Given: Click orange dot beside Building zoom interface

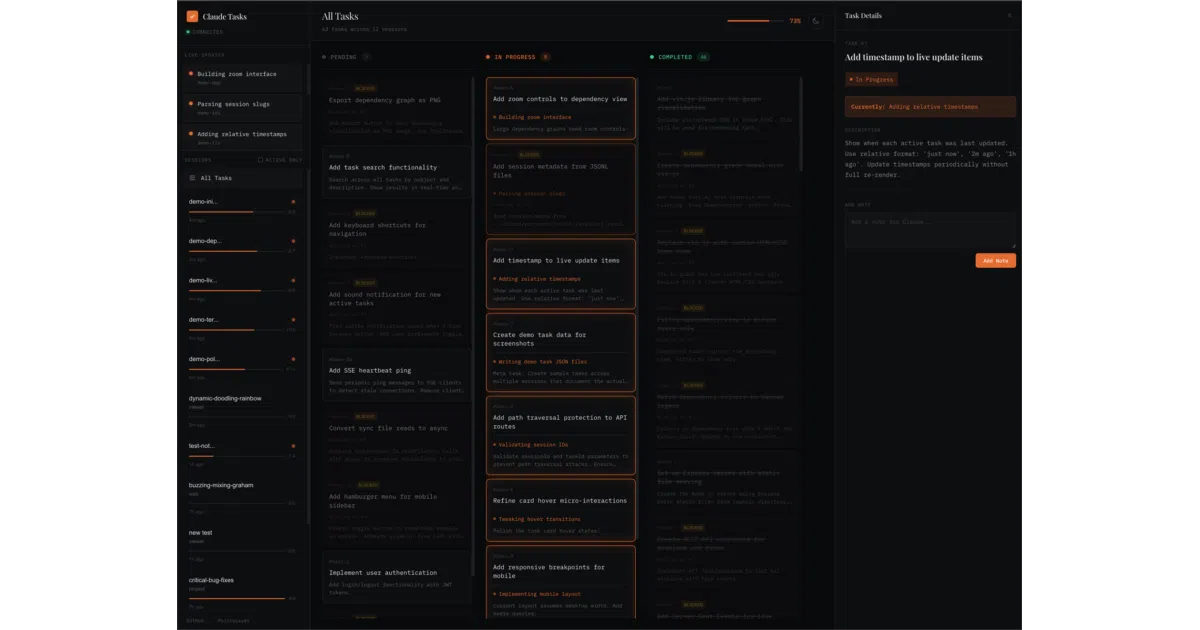Looking at the screenshot, I should pos(191,74).
